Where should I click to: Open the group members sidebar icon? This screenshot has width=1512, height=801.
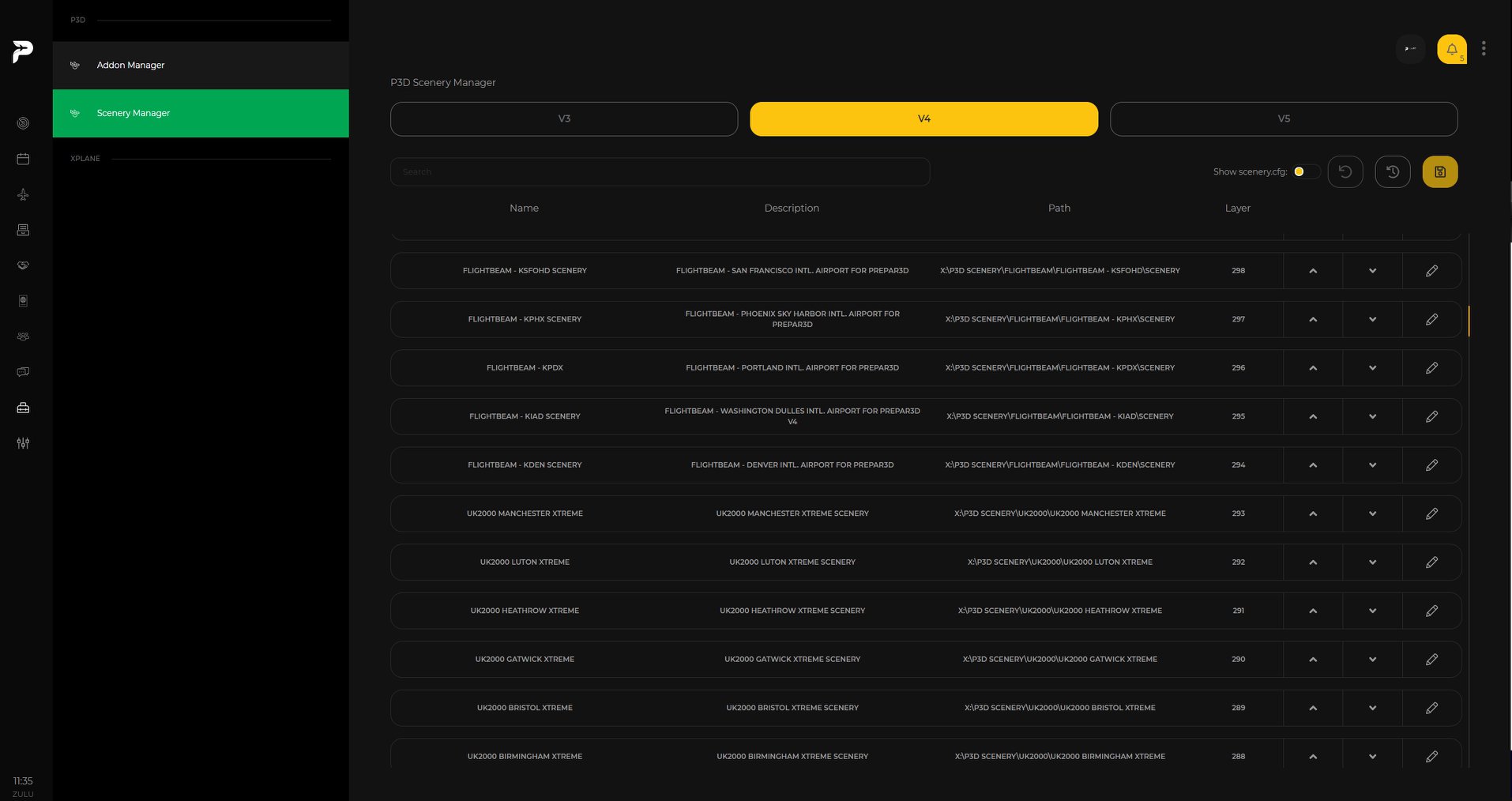(23, 337)
